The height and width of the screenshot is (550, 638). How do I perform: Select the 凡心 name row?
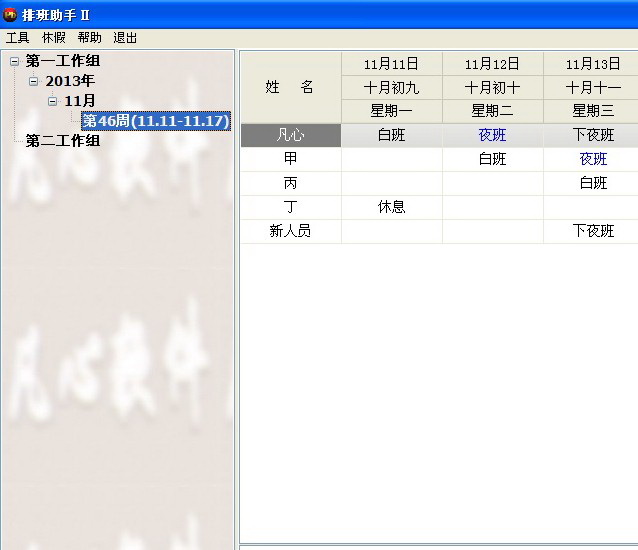click(x=291, y=135)
